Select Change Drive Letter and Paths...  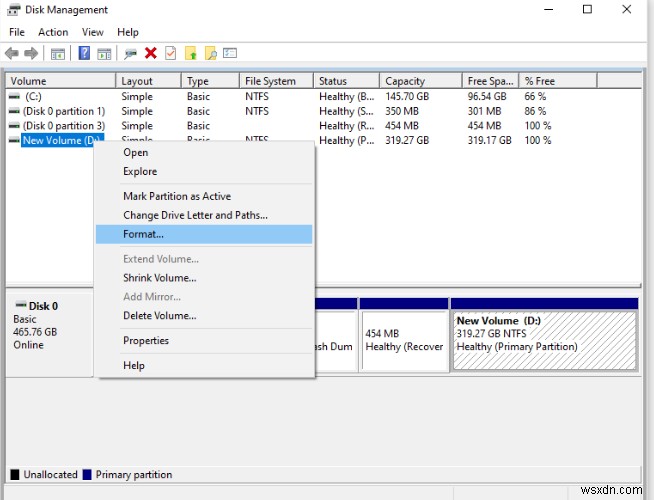[x=204, y=215]
